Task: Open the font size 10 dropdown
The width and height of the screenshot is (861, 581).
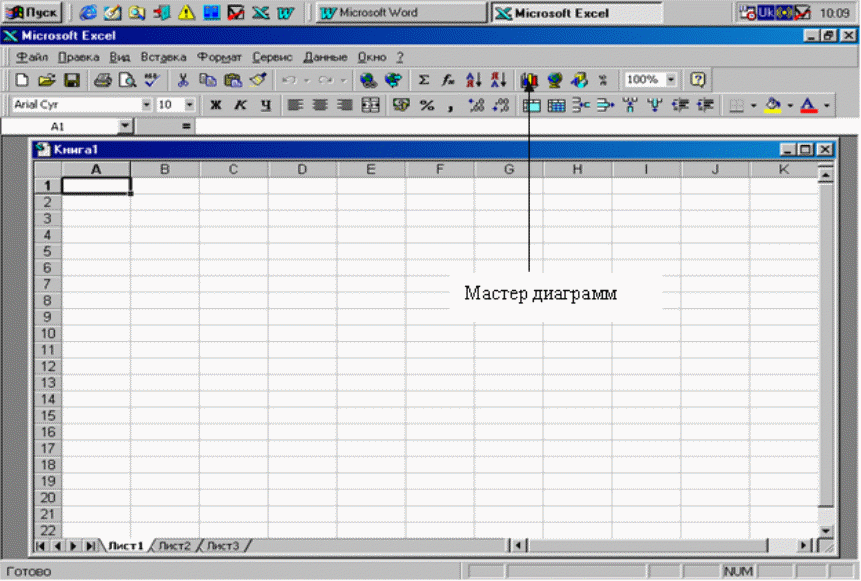Action: click(189, 105)
